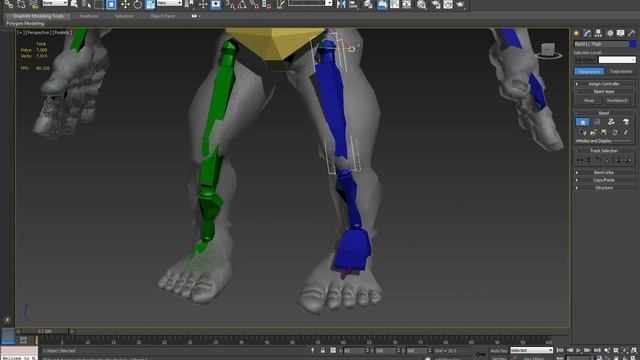Open the Named Selection Sets dropdown
640x360 pixels.
pyautogui.click(x=311, y=3)
